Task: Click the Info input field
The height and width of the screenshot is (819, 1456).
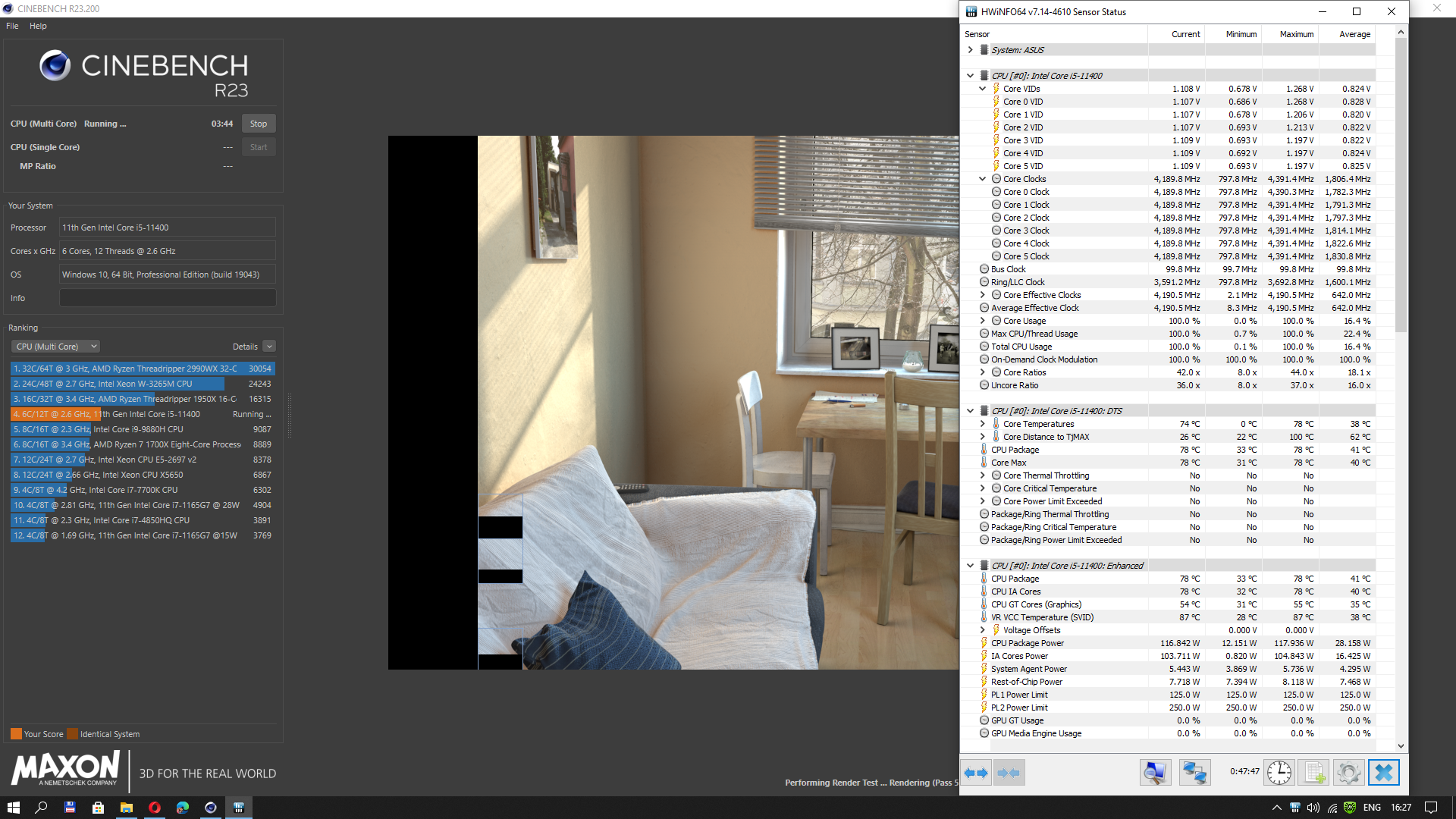Action: click(x=168, y=298)
